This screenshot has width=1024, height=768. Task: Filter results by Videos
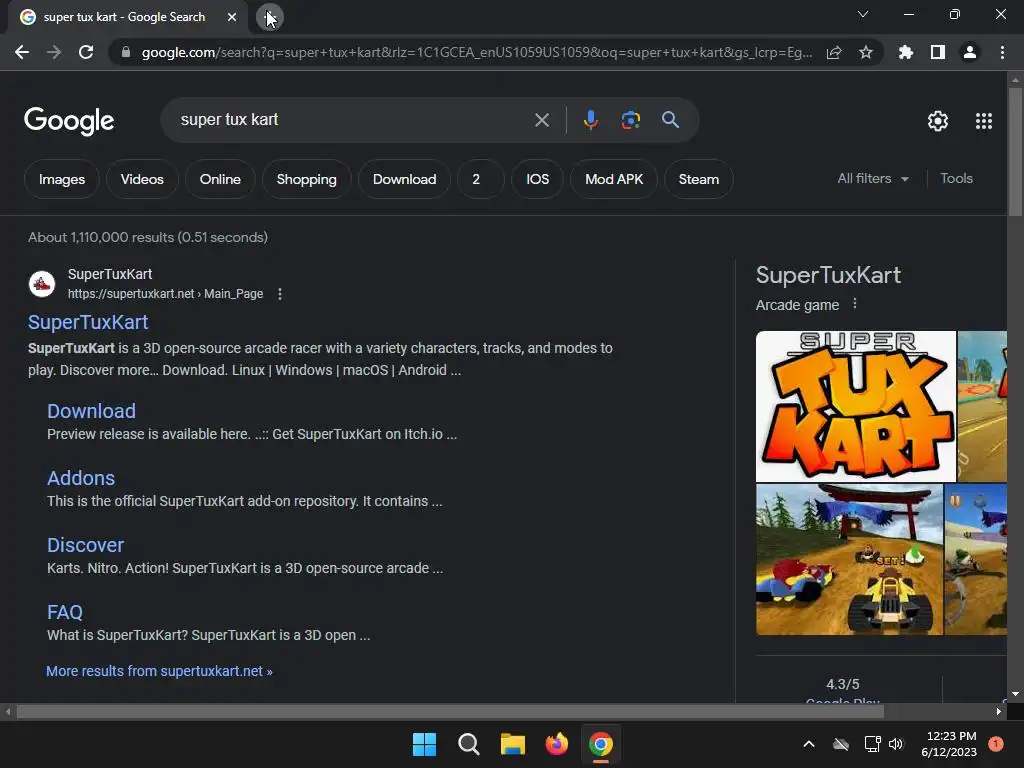click(142, 179)
